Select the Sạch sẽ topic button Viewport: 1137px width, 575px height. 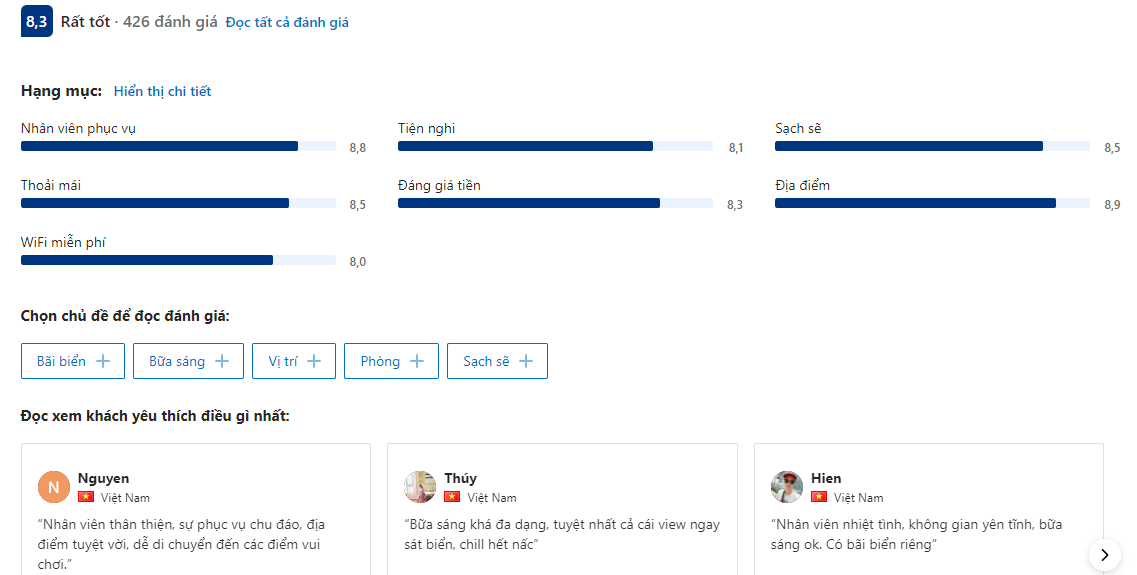[497, 361]
